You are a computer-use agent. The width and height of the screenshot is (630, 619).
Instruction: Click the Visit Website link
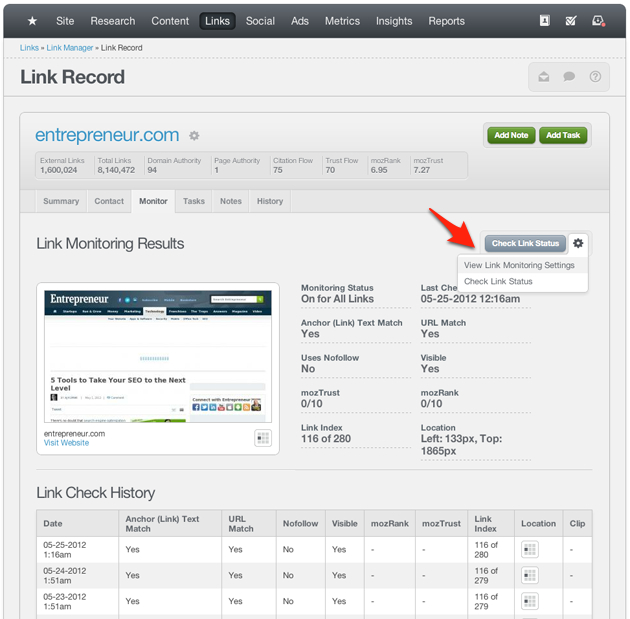[66, 443]
